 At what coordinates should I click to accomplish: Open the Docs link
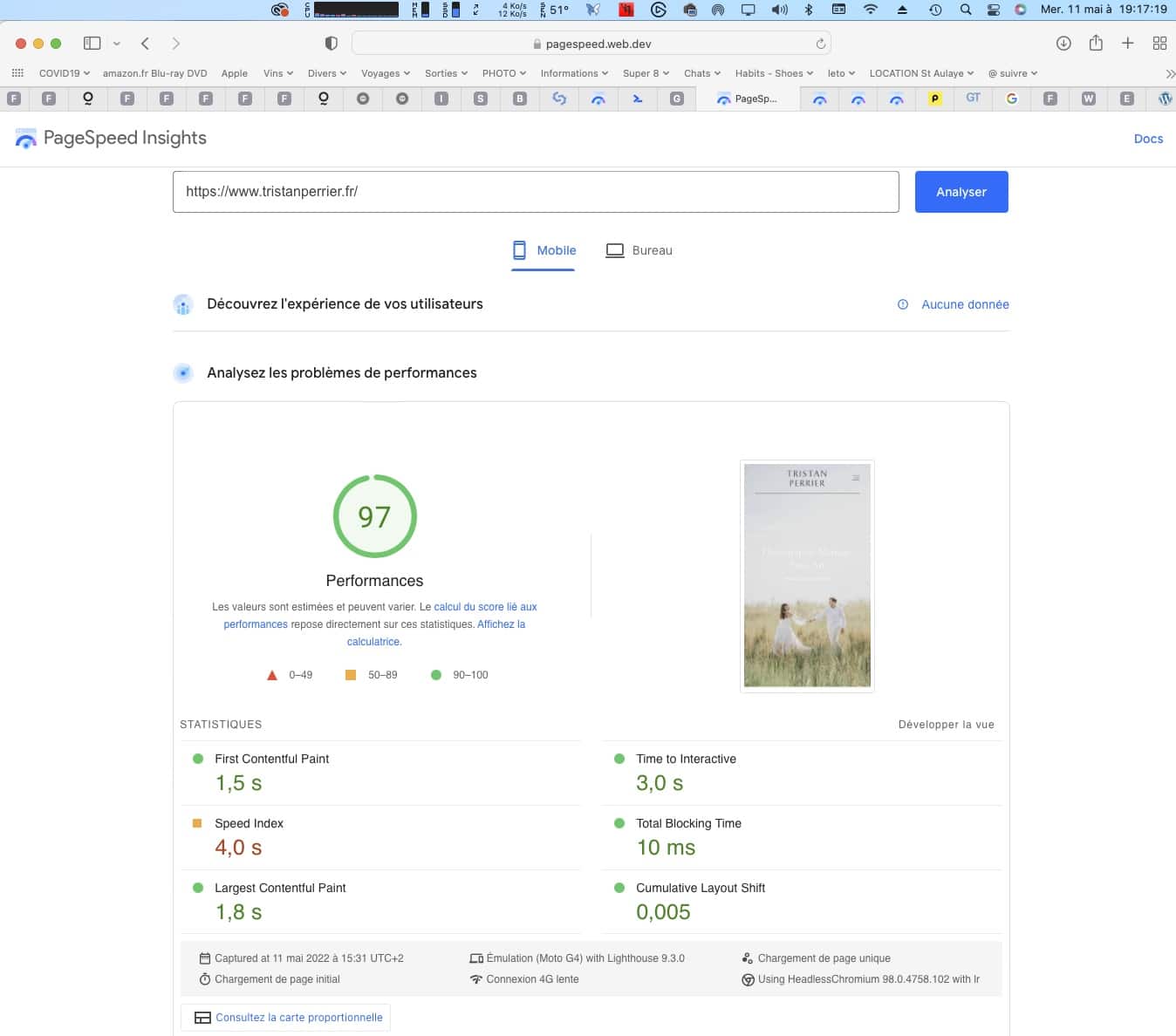pos(1148,139)
